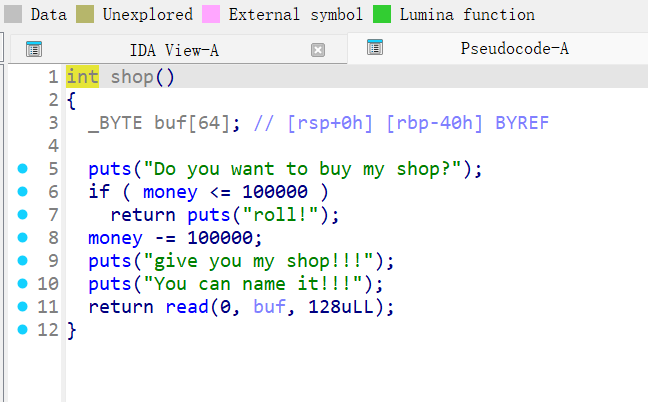The height and width of the screenshot is (402, 648).
Task: Click the green Lumina function swatch
Action: point(382,14)
